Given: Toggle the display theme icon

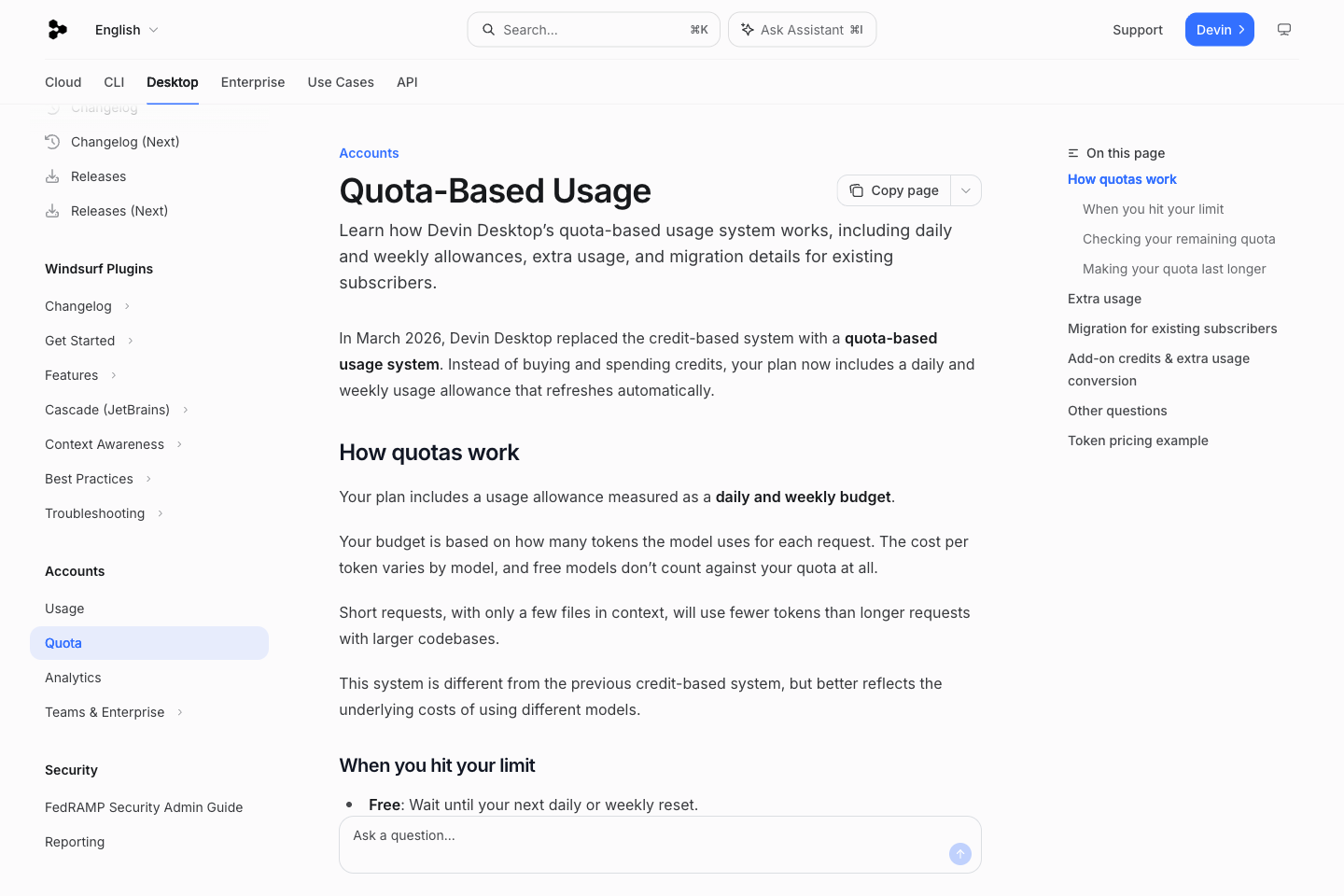Looking at the screenshot, I should click(1284, 30).
